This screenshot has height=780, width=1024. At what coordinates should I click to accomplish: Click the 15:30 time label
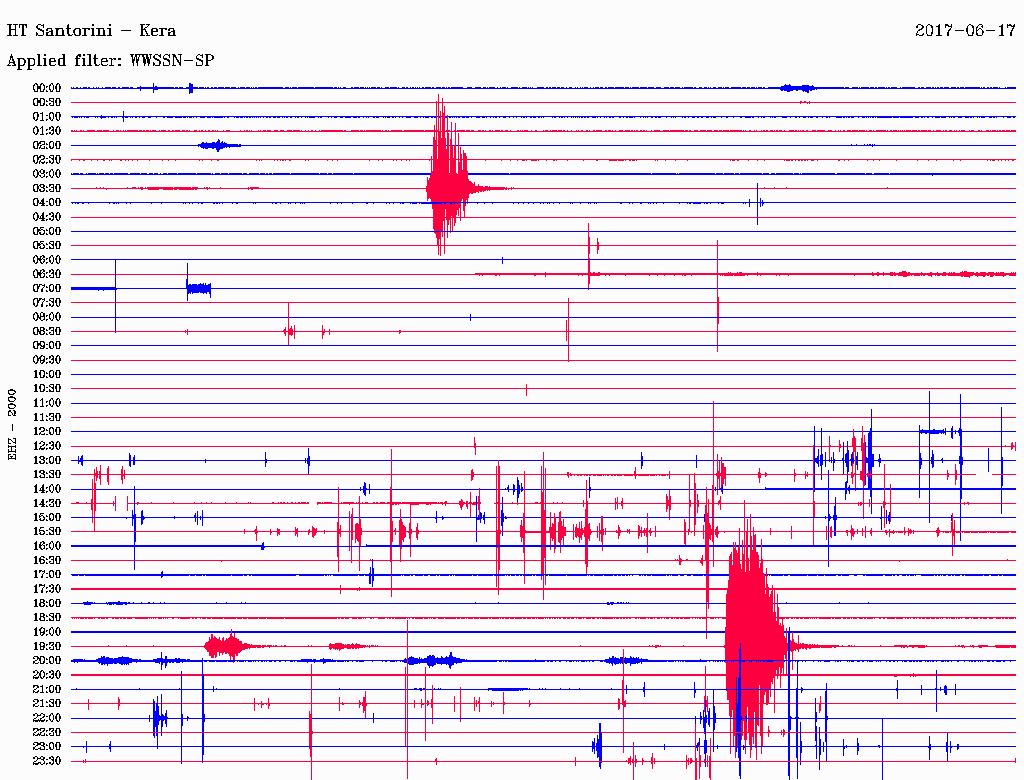pyautogui.click(x=47, y=532)
